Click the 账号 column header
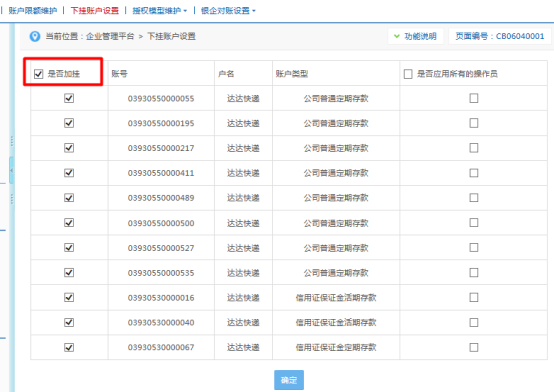The height and width of the screenshot is (392, 554). click(119, 74)
